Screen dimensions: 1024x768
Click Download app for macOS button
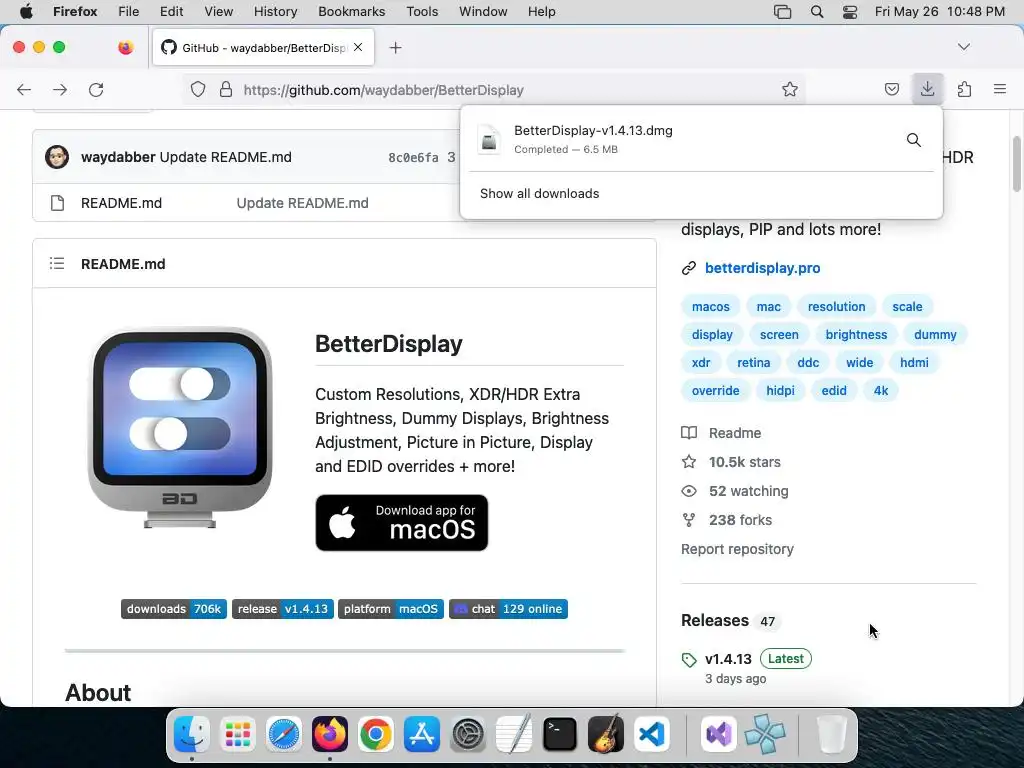point(402,522)
